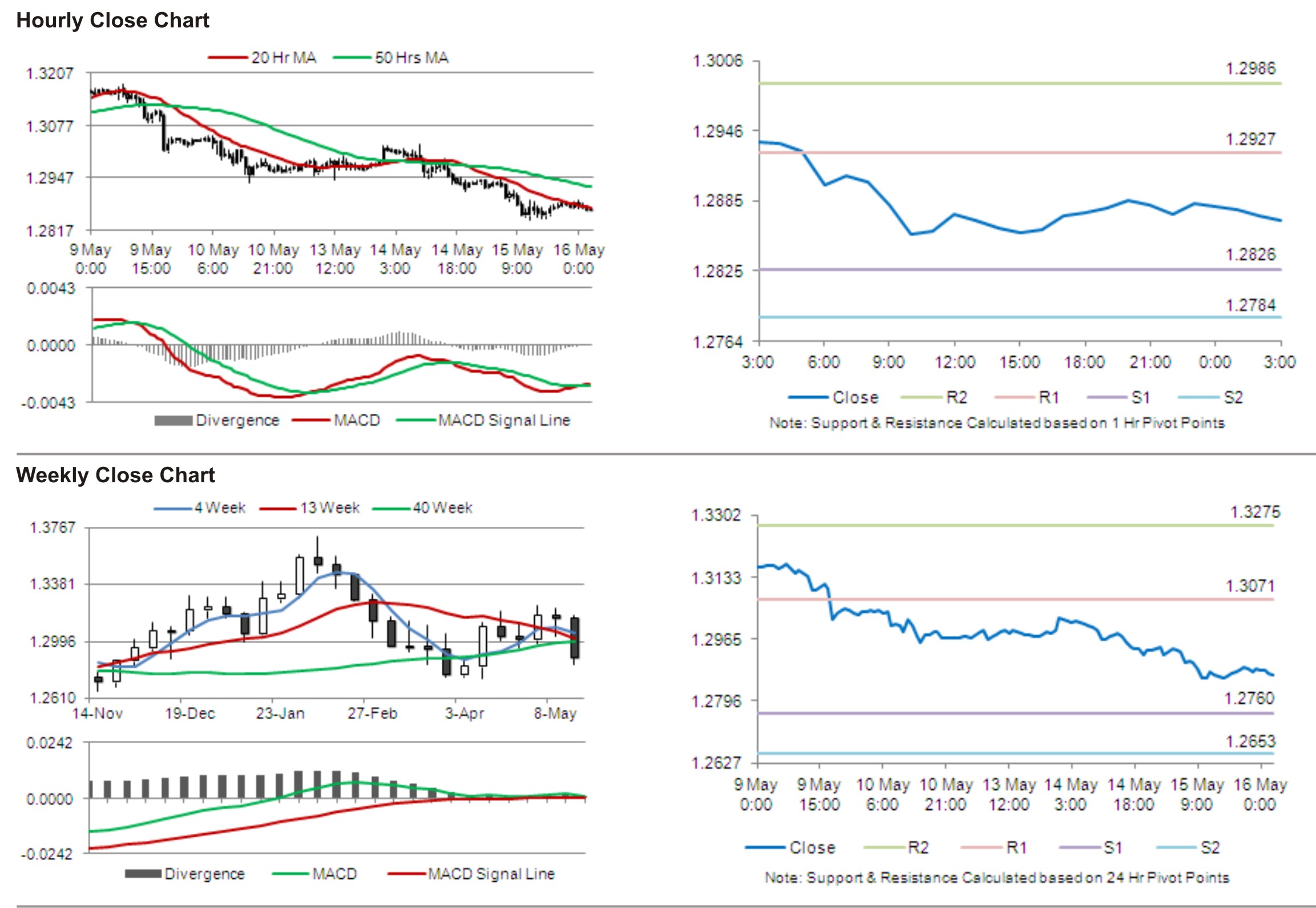Image resolution: width=1316 pixels, height=908 pixels.
Task: Click the 0.0242 weekly MACD axis value
Action: point(50,743)
